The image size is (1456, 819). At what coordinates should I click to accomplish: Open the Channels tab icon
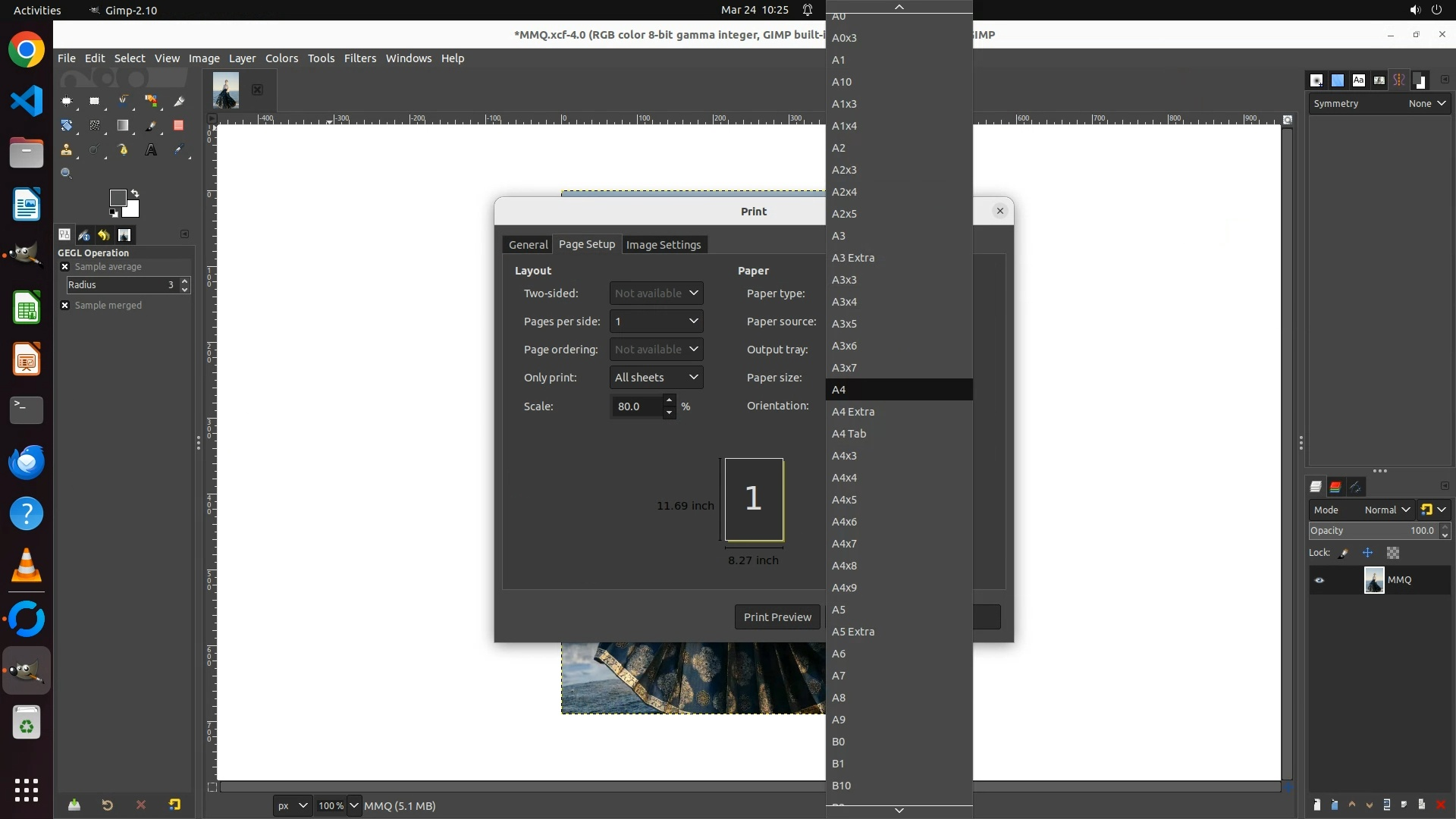(x=1335, y=487)
